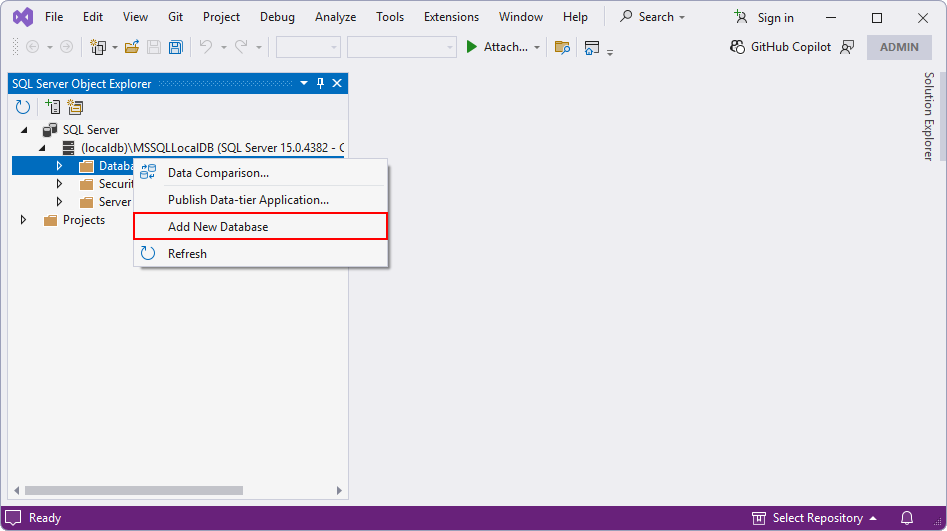947x531 pixels.
Task: Open the solution platforms combo box
Action: 402,47
